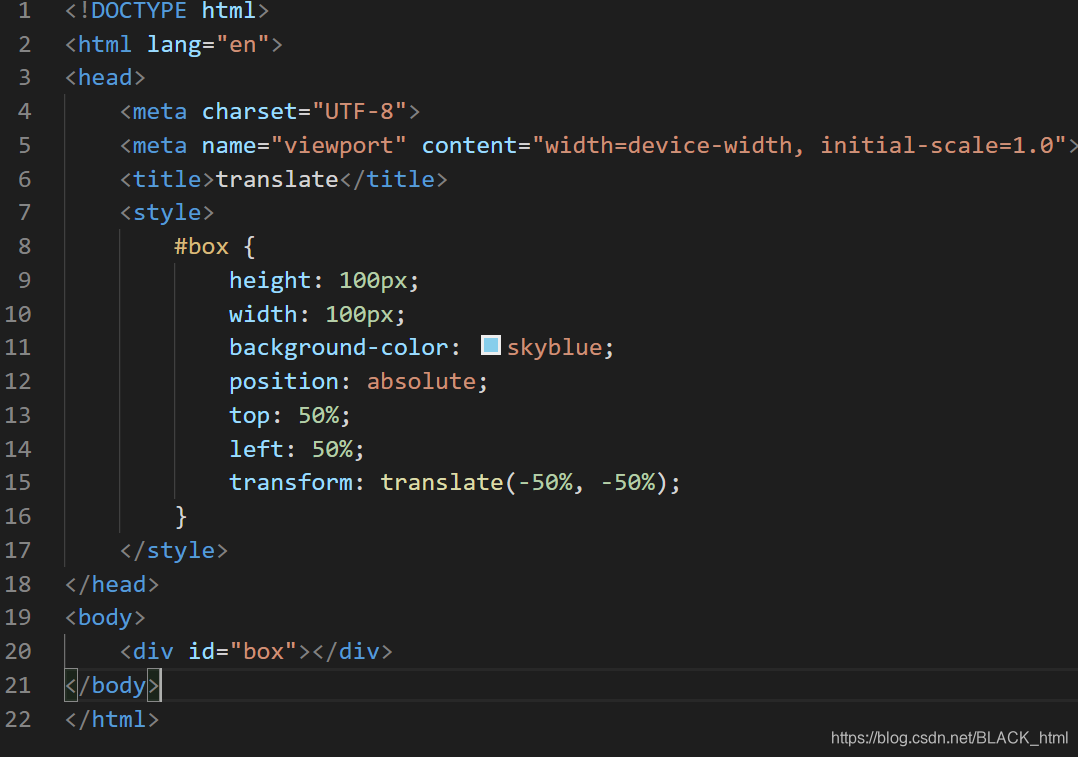Click "initial-scale=1.0" in the content value

click(937, 146)
